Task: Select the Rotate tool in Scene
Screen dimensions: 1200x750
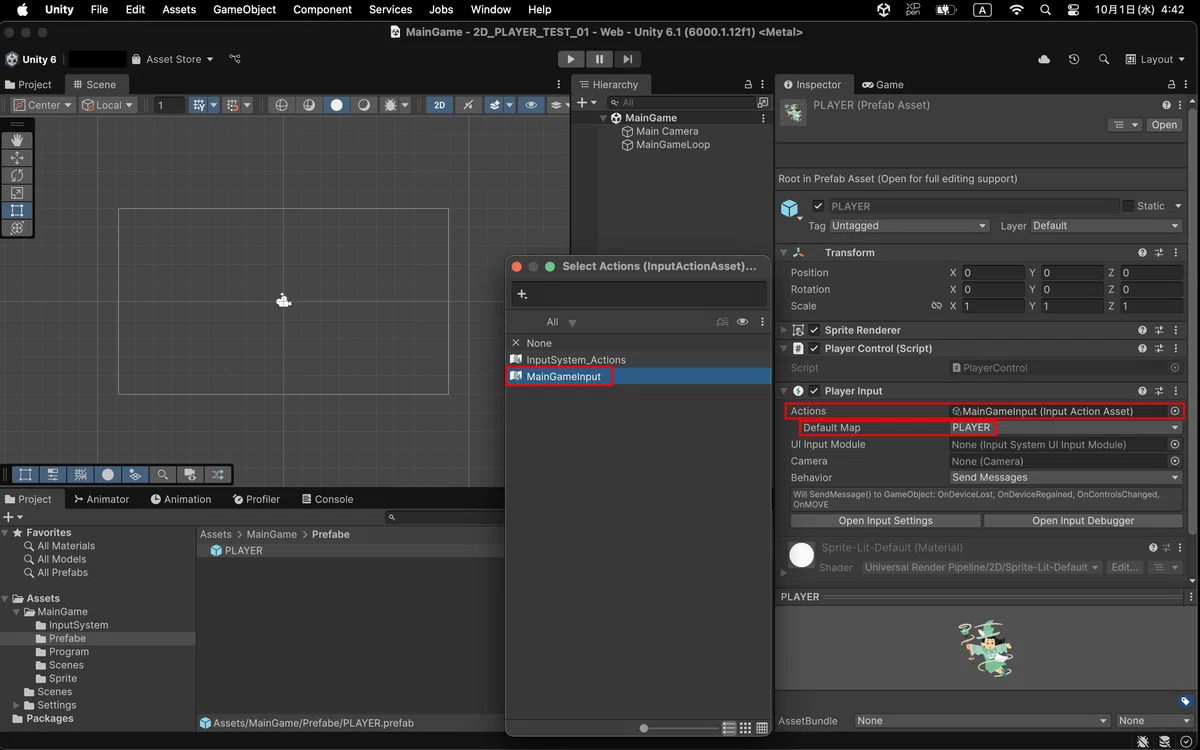Action: 17,176
